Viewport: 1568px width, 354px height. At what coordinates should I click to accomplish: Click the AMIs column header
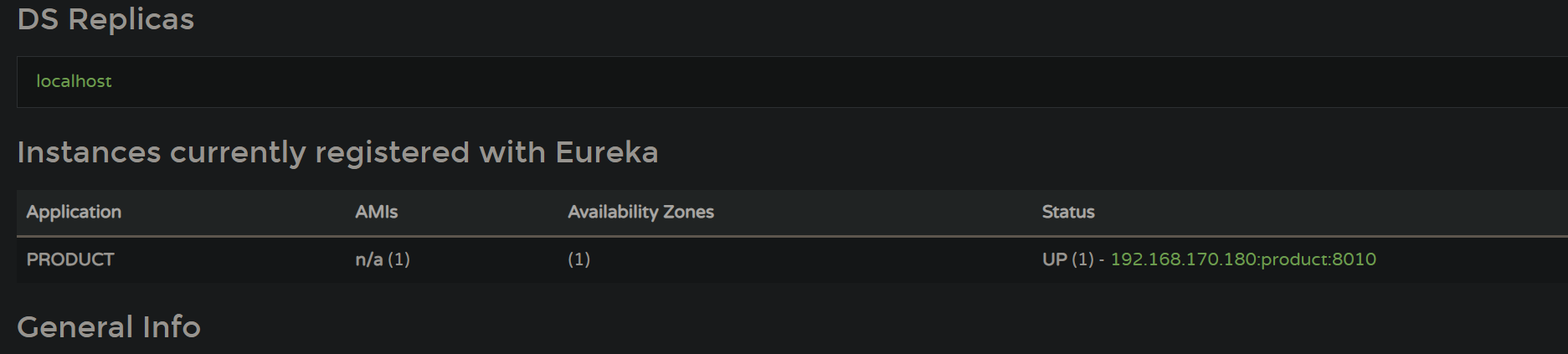pyautogui.click(x=377, y=212)
